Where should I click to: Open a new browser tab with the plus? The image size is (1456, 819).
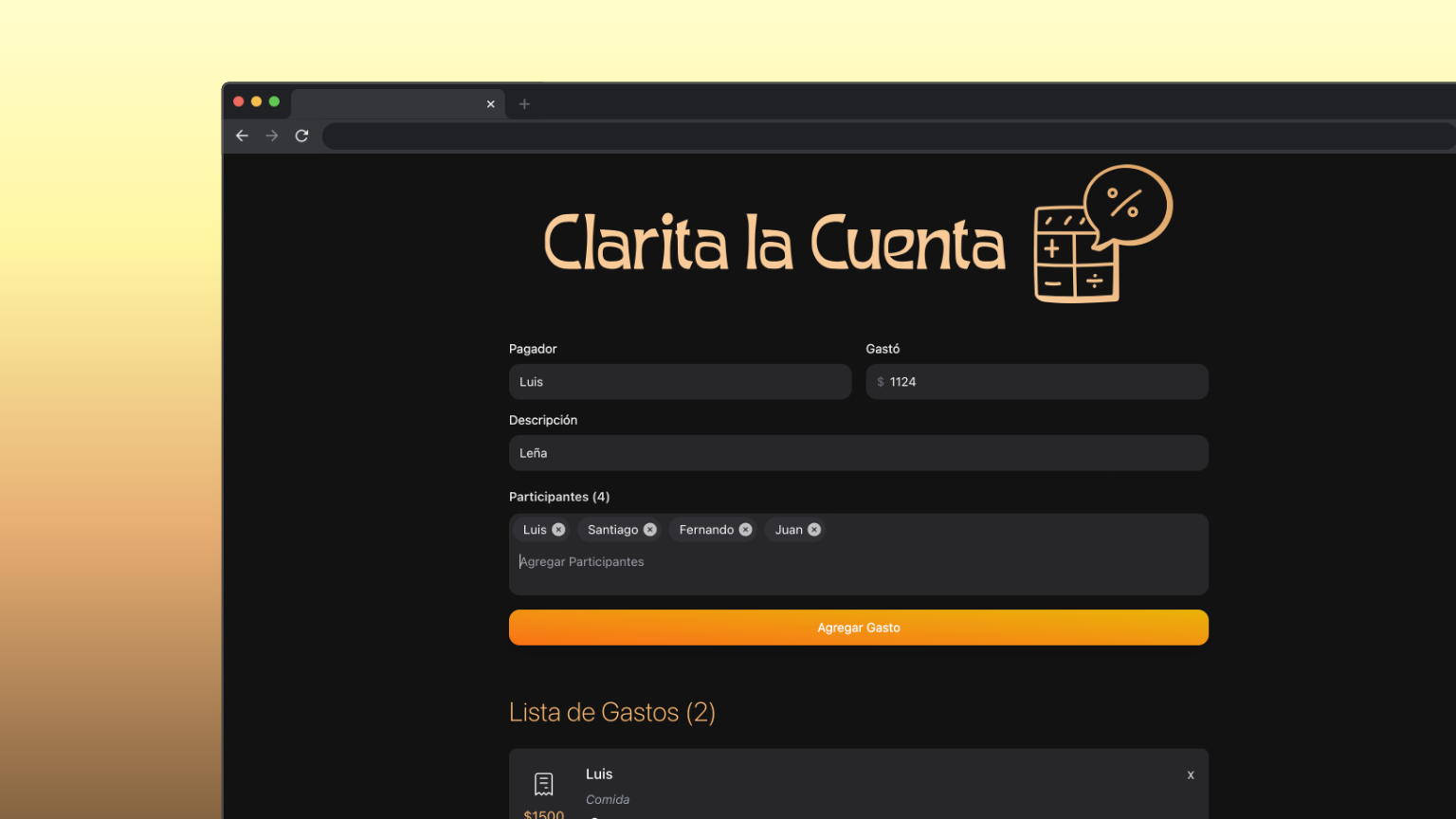tap(524, 104)
